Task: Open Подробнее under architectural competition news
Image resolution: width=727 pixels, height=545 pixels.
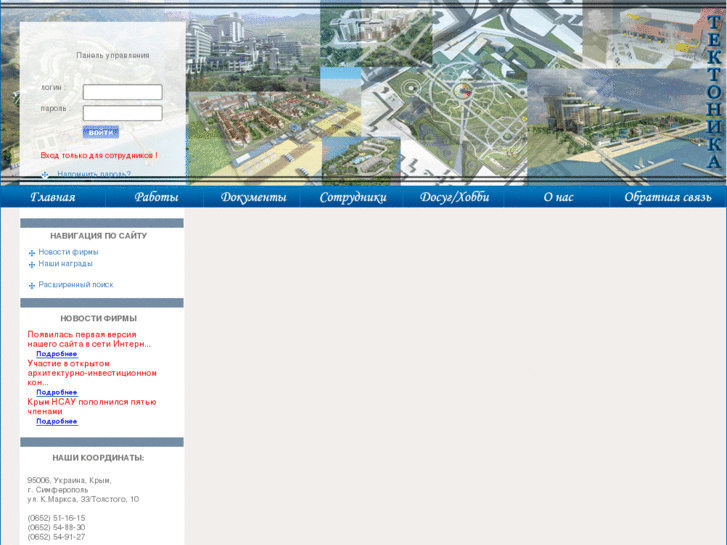Action: tap(57, 392)
